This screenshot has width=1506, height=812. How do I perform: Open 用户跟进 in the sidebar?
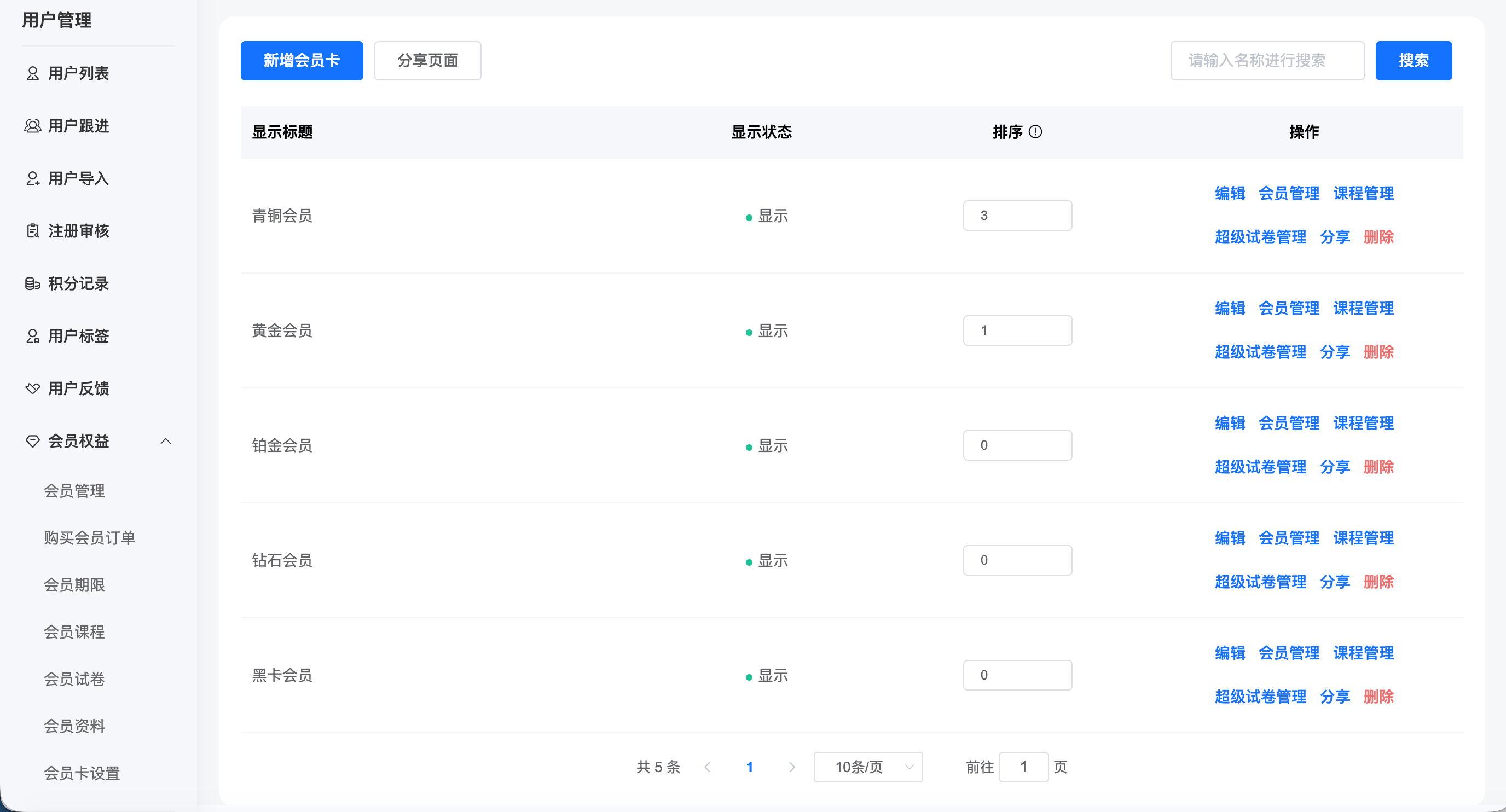click(78, 126)
